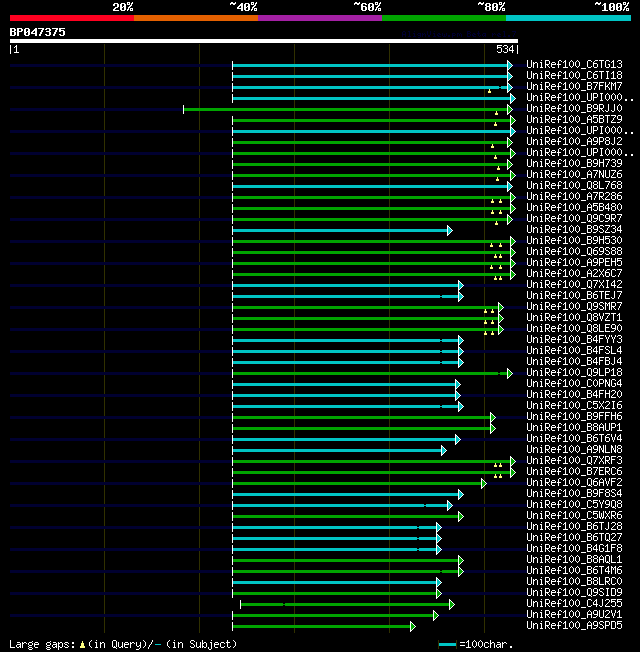Click hit label UniRef100_B6T4M6
The height and width of the screenshot is (652, 640).
click(574, 570)
